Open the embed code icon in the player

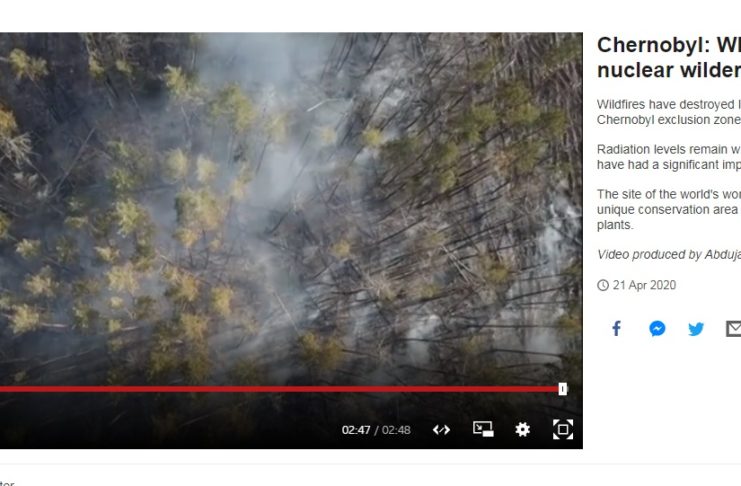441,430
